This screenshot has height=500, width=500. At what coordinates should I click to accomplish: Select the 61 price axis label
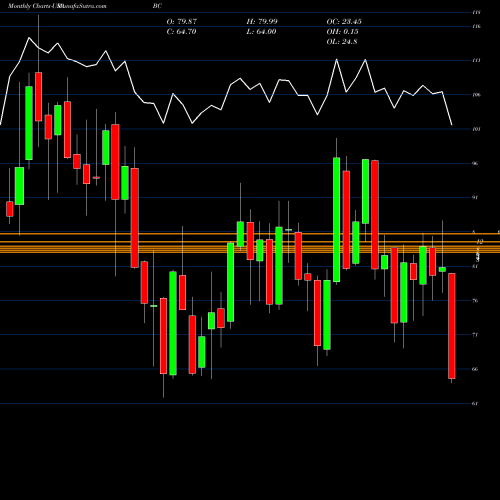point(475,403)
